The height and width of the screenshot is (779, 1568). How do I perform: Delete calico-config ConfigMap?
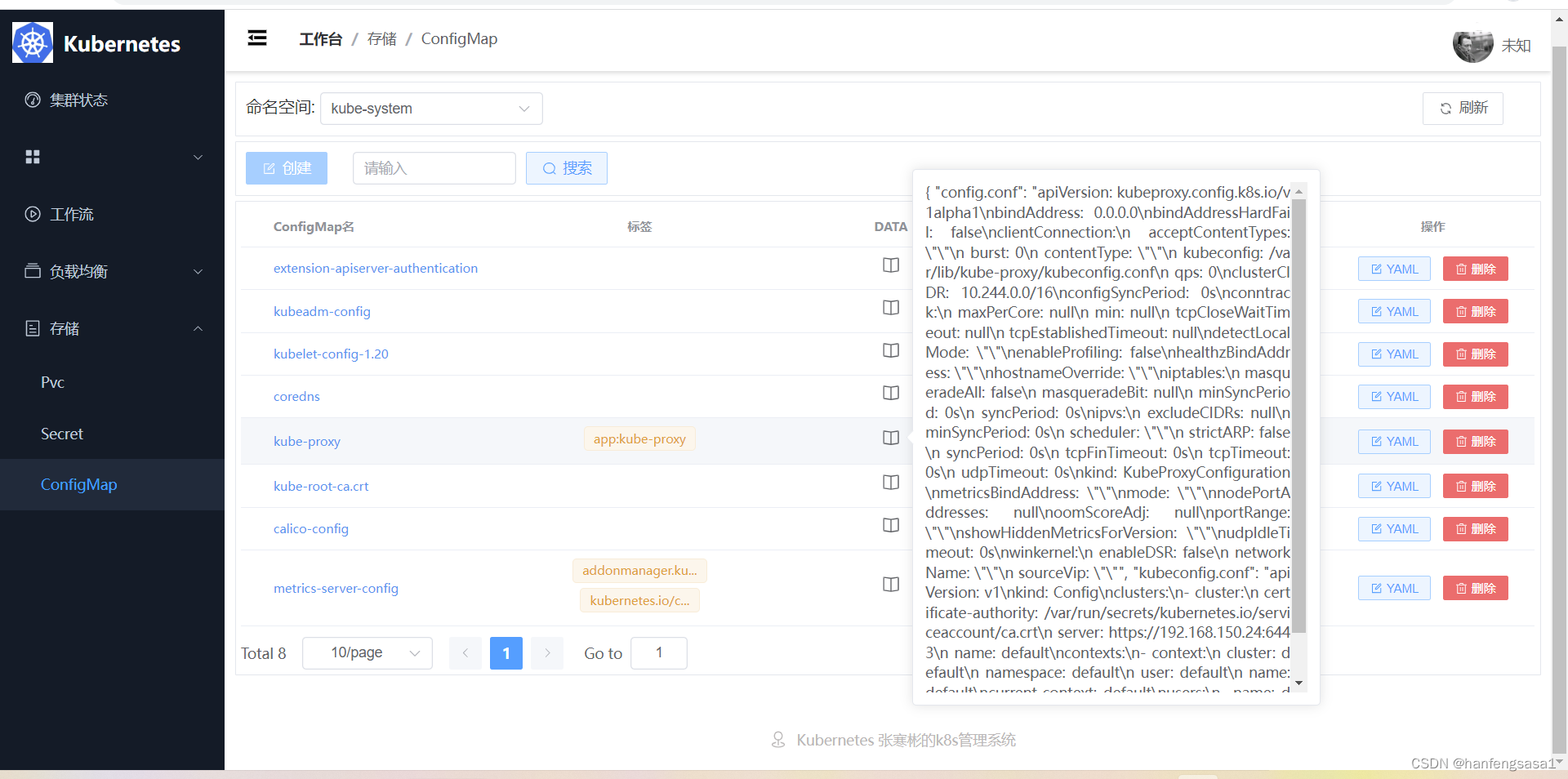click(x=1476, y=528)
